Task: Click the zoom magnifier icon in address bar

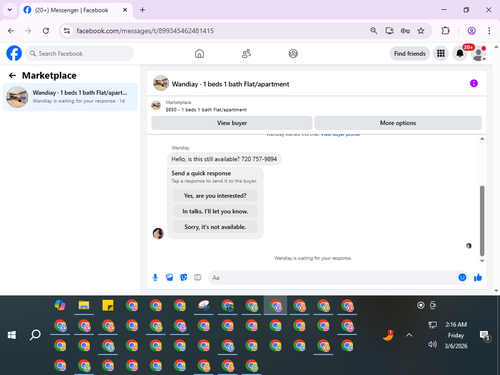Action: pyautogui.click(x=374, y=31)
